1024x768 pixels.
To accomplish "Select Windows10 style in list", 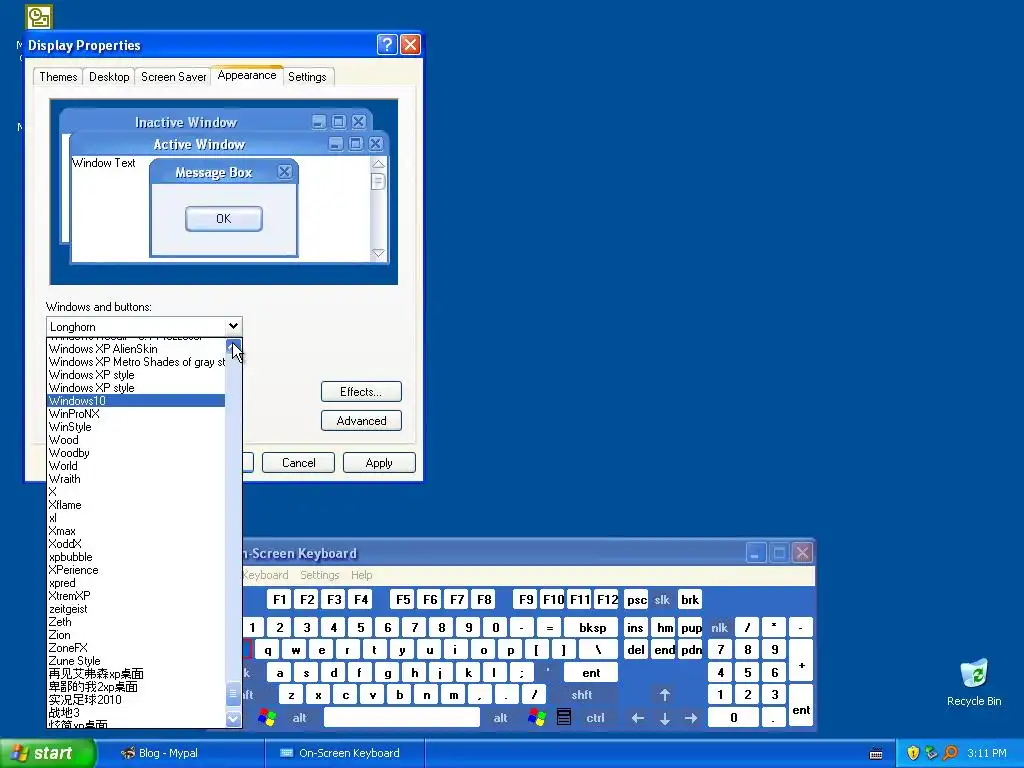I will pyautogui.click(x=136, y=401).
